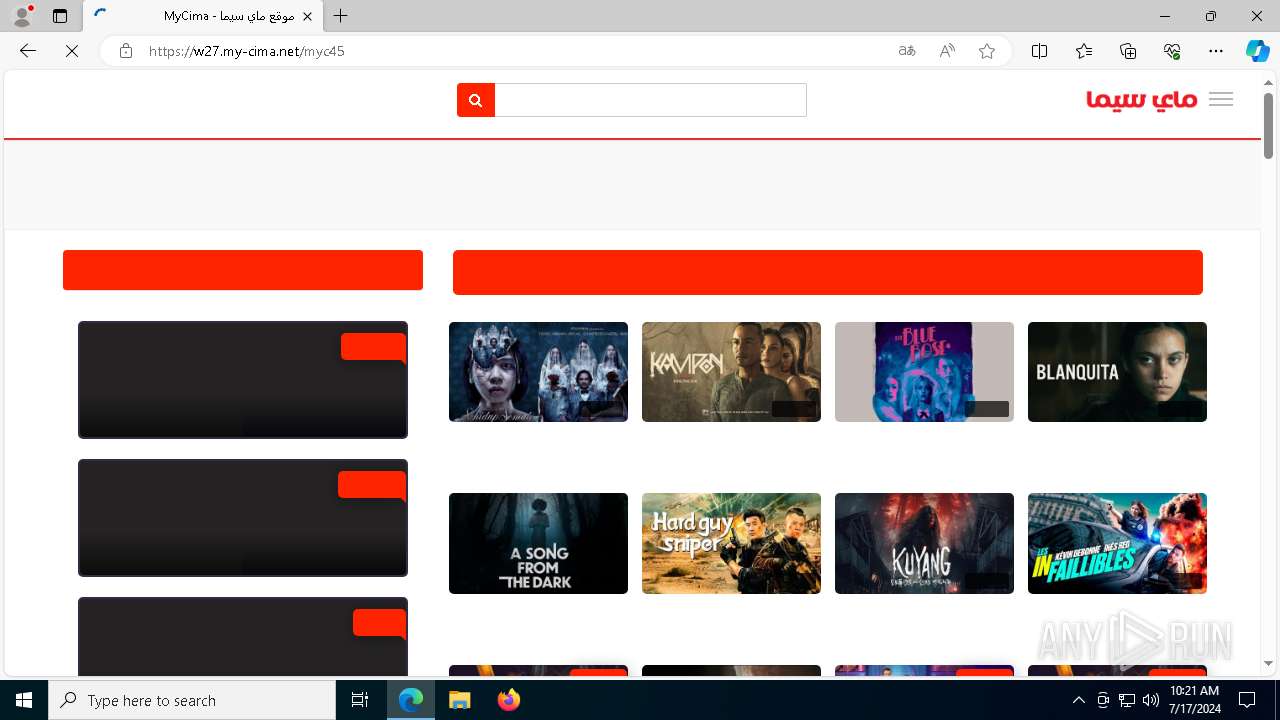The image size is (1280, 720).
Task: Open Browser essentials heart icon
Action: pos(1172,51)
